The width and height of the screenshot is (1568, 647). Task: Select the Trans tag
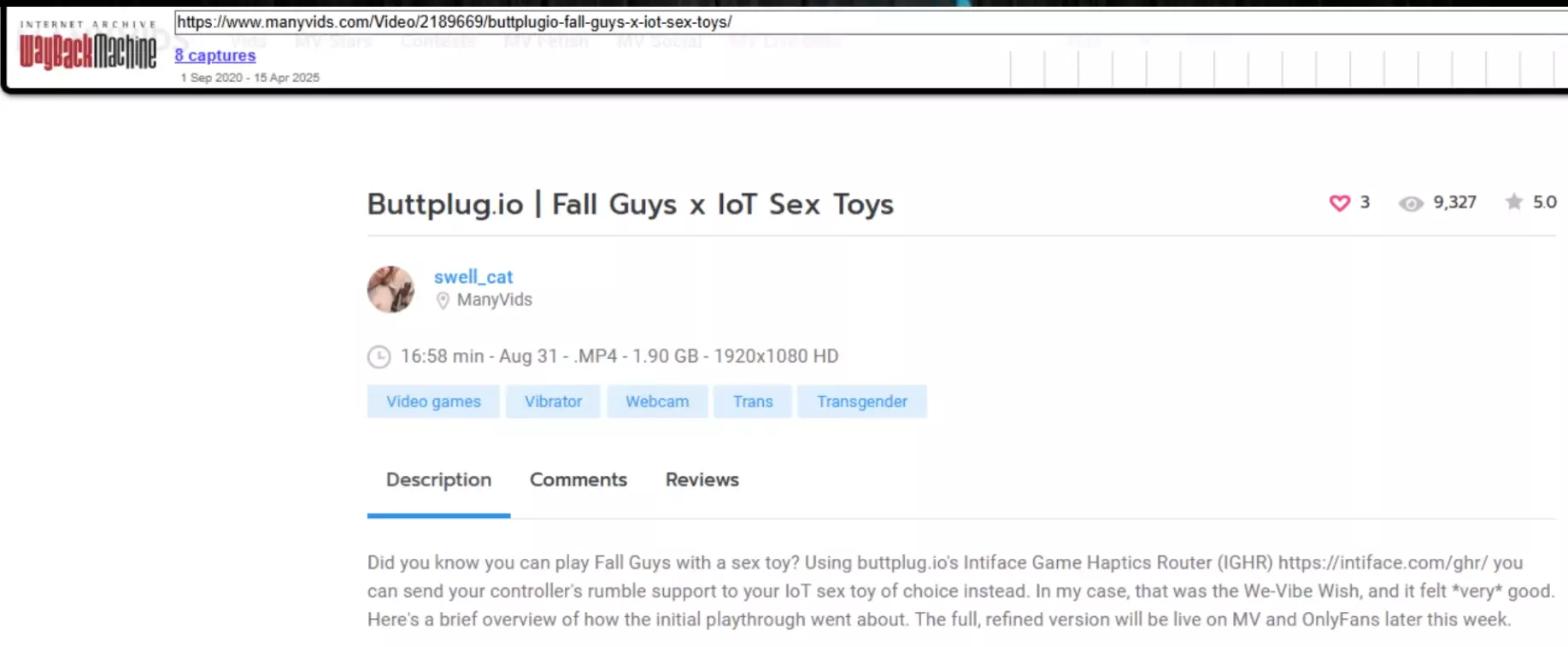[753, 402]
